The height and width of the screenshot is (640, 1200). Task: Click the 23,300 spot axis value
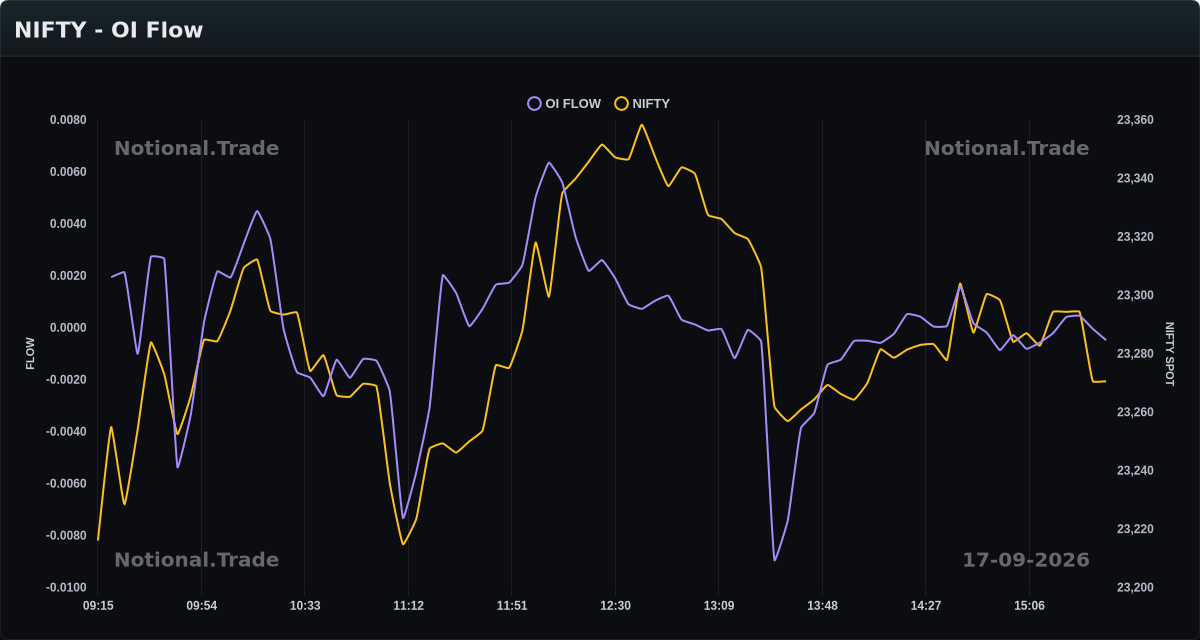tap(1135, 295)
